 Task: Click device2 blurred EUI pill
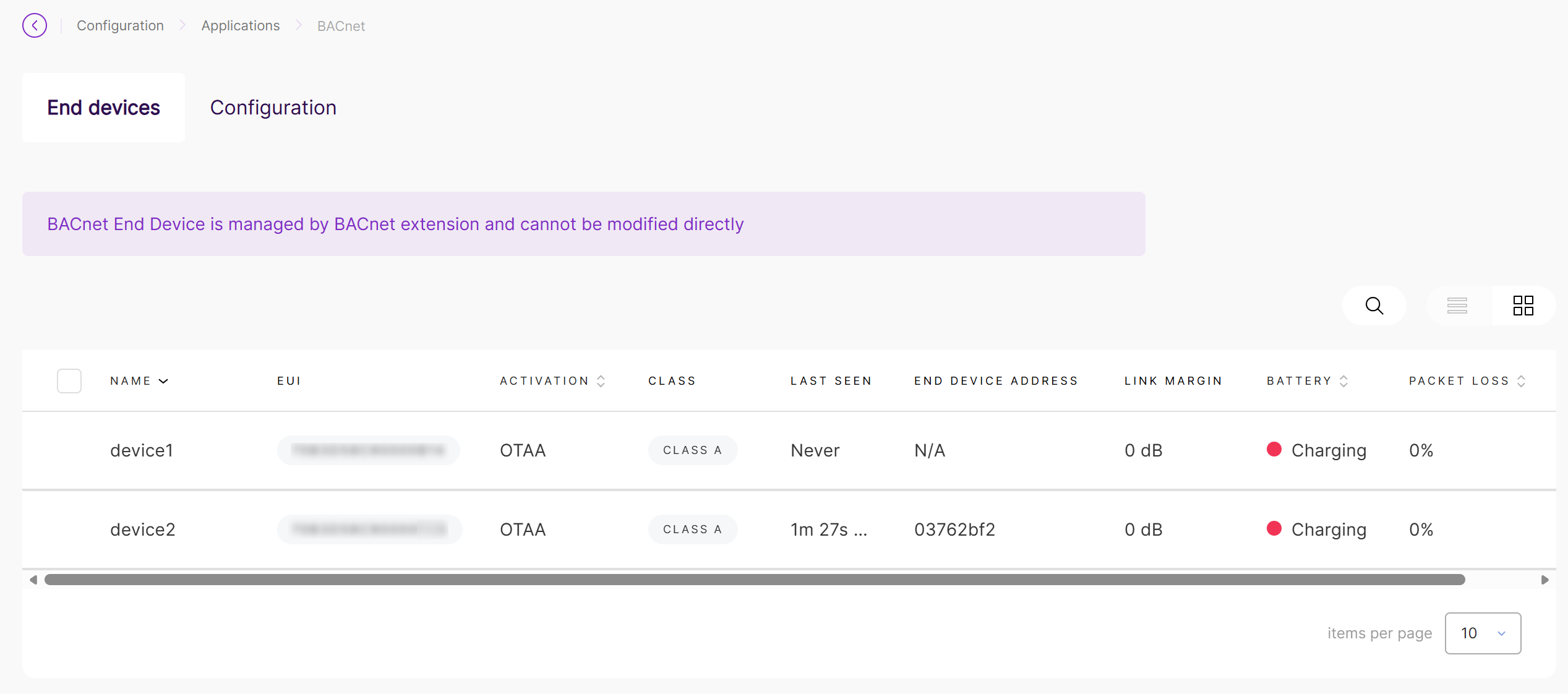tap(369, 529)
